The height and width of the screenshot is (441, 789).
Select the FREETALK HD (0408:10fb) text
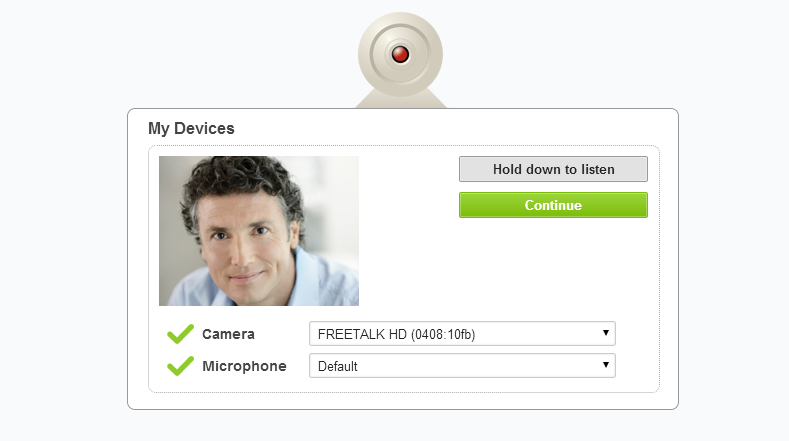396,334
